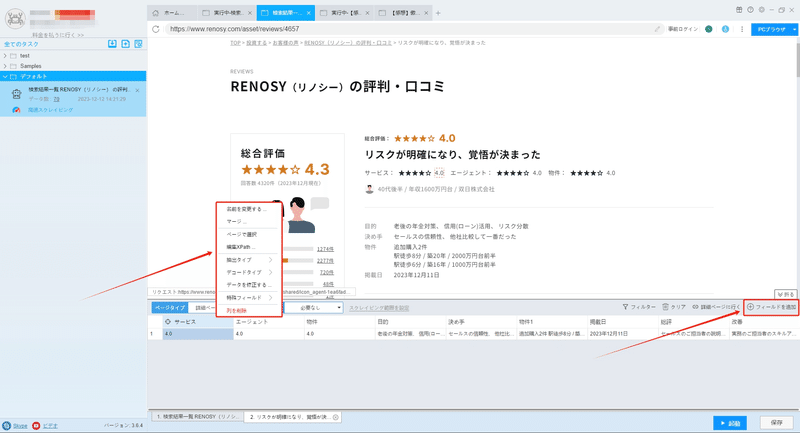800x433 pixels.
Task: Open the PCブラウザ dropdown arrow
Action: pyautogui.click(x=794, y=29)
